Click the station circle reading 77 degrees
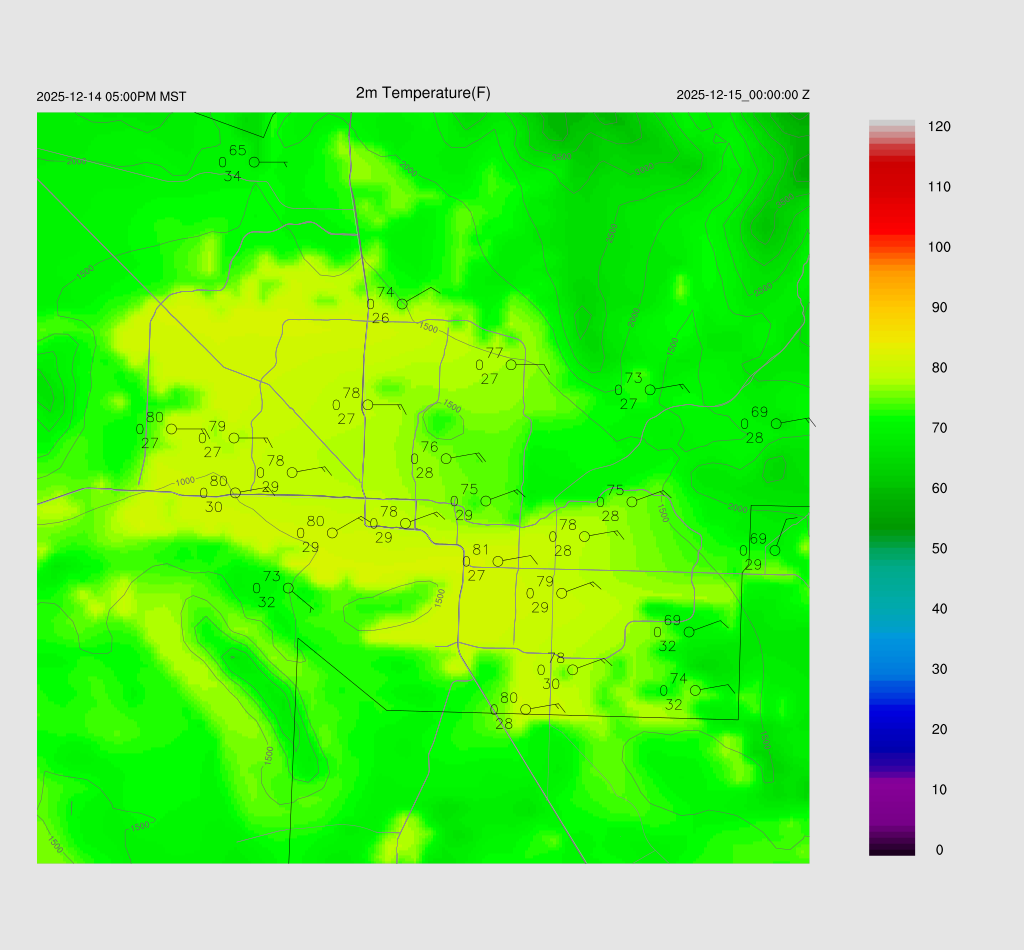1024x950 pixels. (x=511, y=365)
